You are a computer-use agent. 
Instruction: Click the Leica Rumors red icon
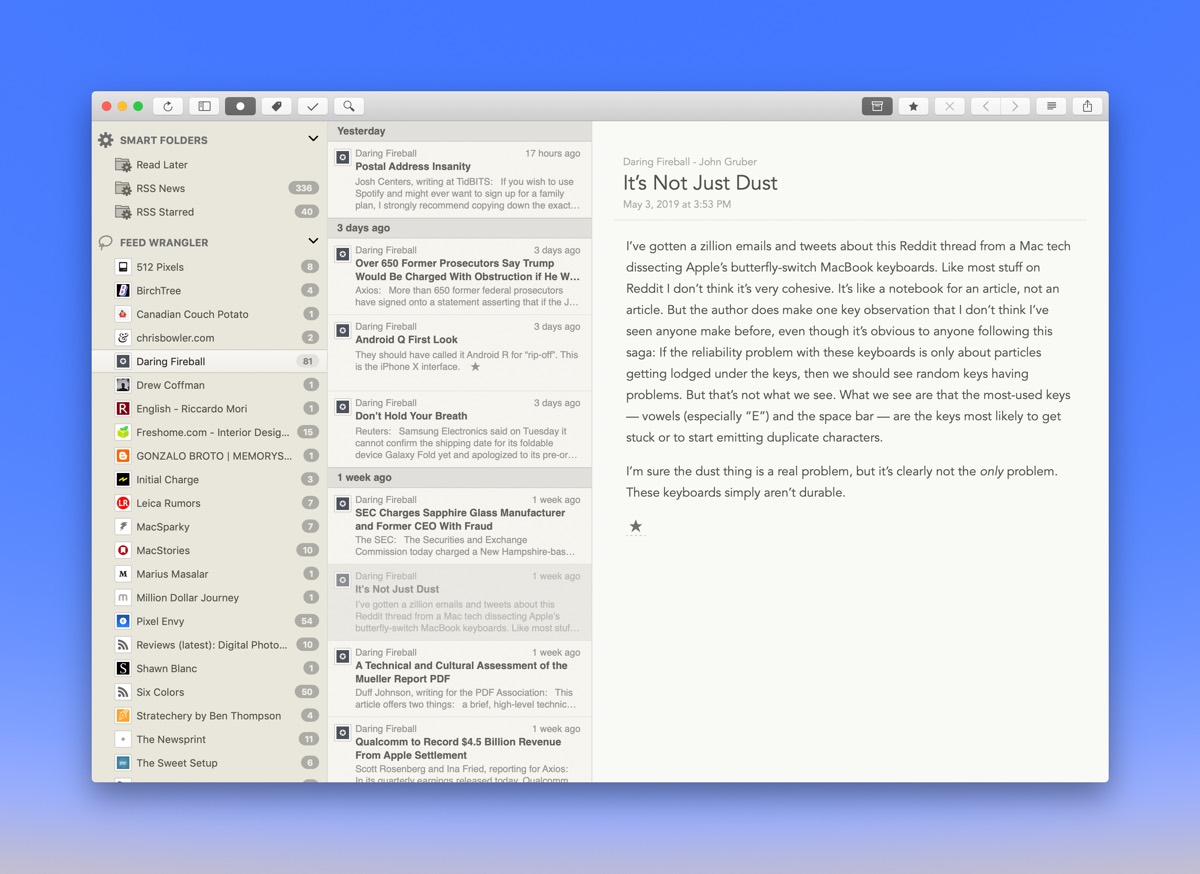[123, 503]
